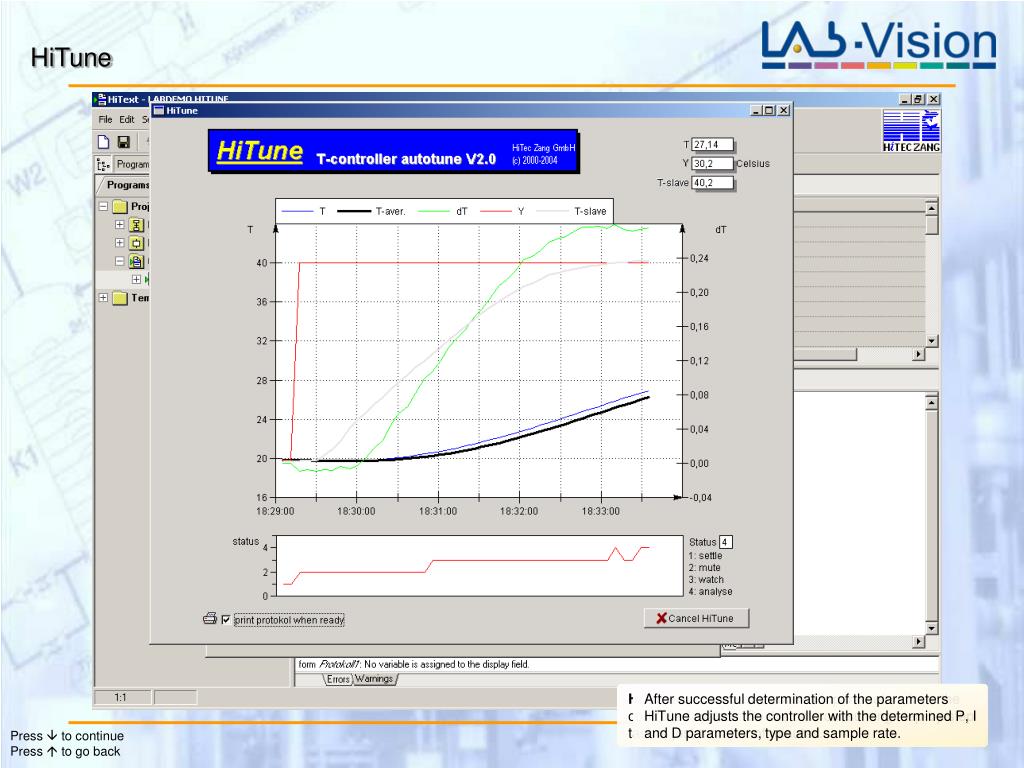Click the HiText title bar application icon

pos(101,99)
